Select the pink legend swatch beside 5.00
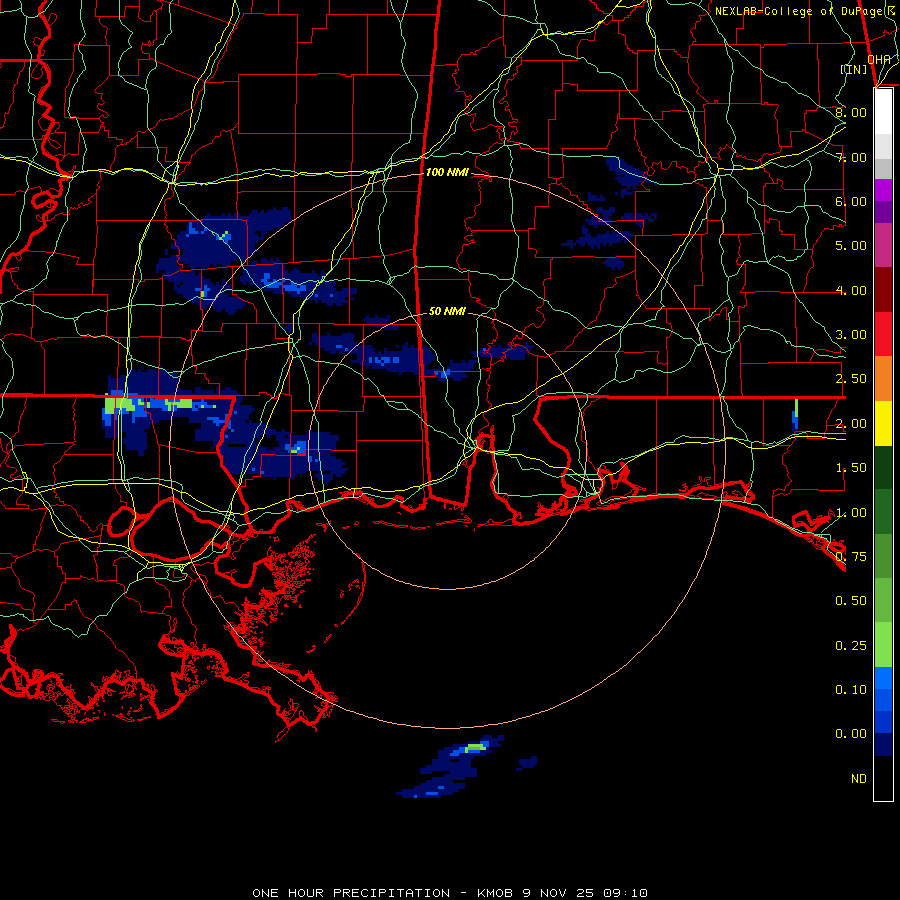The width and height of the screenshot is (900, 900). click(x=883, y=245)
